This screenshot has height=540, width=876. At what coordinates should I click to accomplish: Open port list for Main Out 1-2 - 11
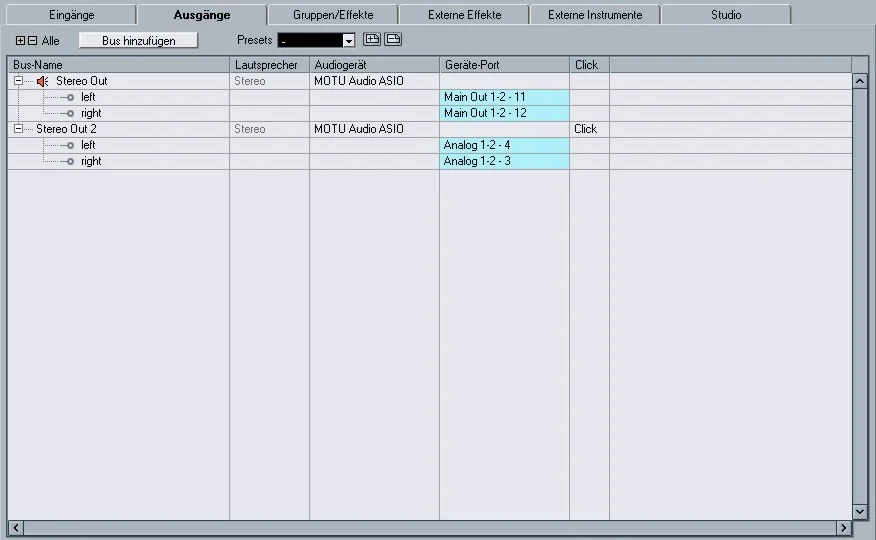504,97
